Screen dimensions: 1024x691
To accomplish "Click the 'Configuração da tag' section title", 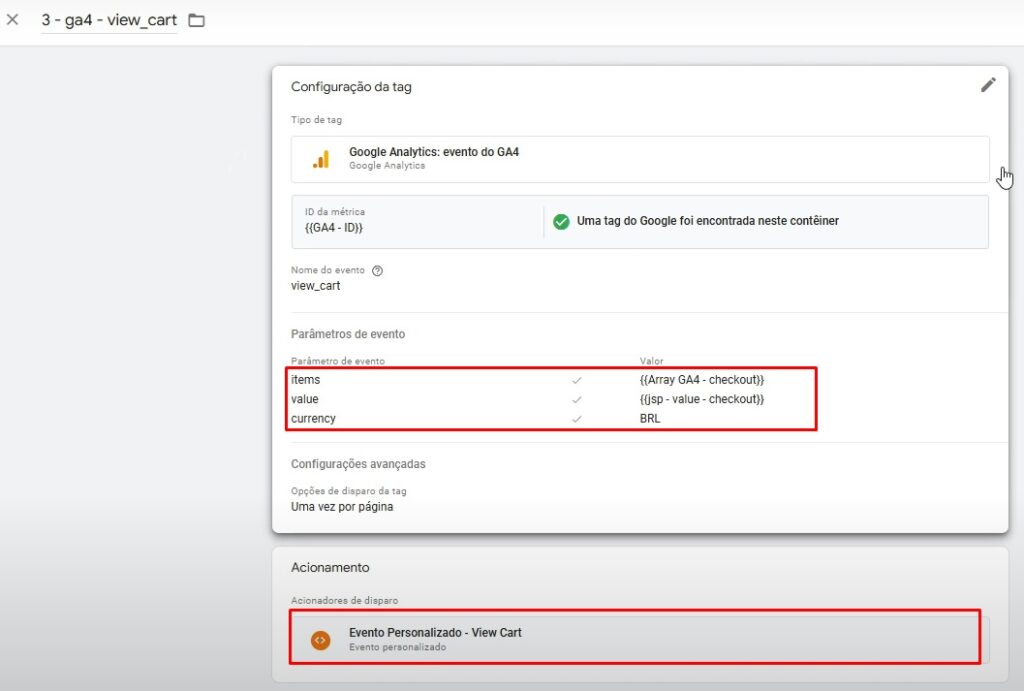I will (x=351, y=87).
